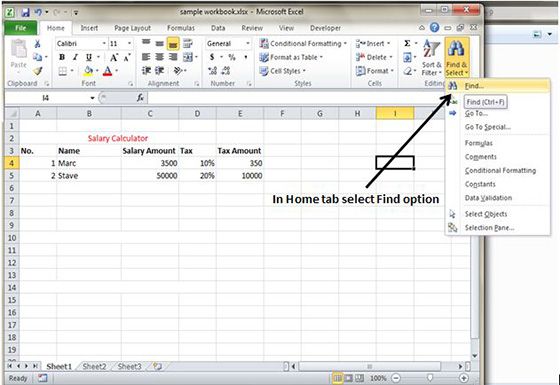Set Top Align vertical alignment
Image resolution: width=560 pixels, height=385 pixels.
(x=146, y=43)
